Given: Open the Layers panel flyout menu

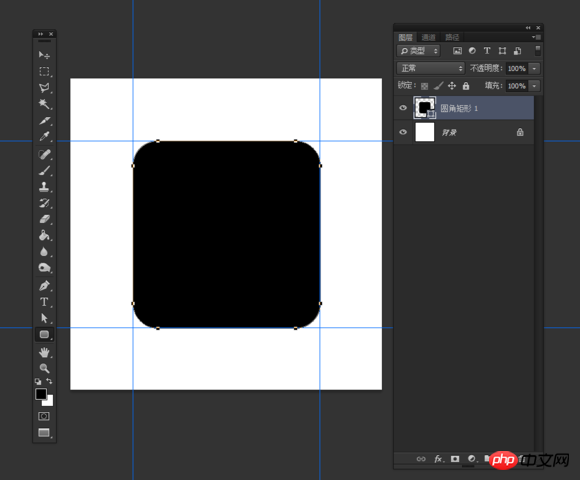Looking at the screenshot, I should tap(536, 37).
